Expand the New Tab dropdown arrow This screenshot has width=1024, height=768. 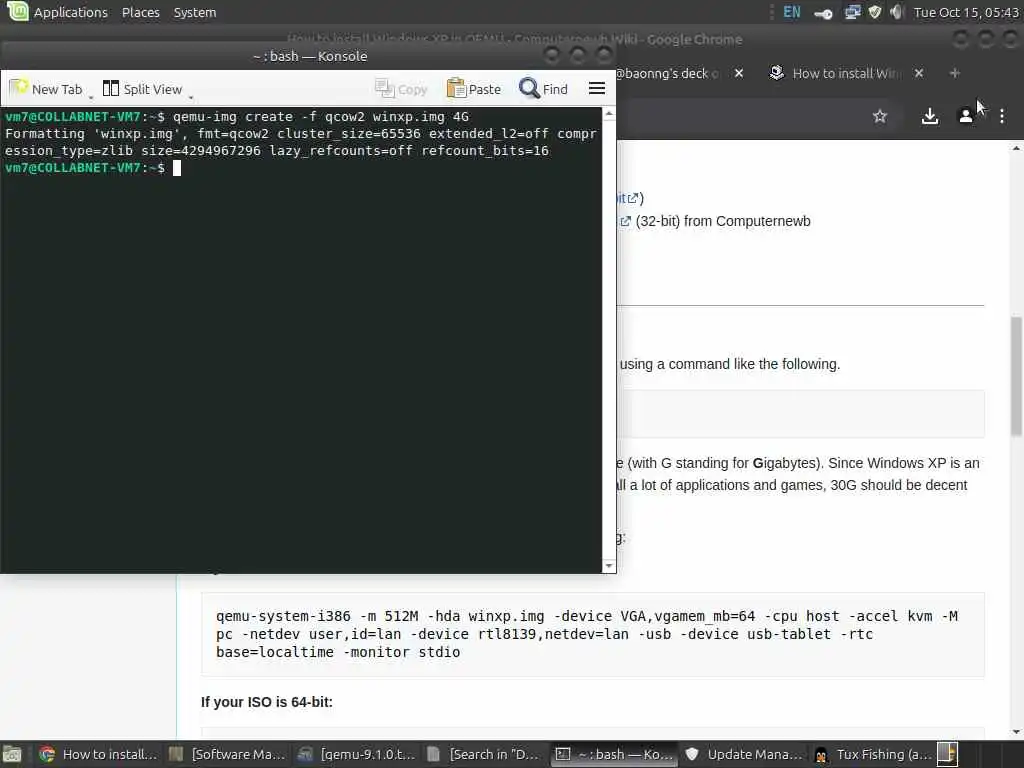[91, 97]
